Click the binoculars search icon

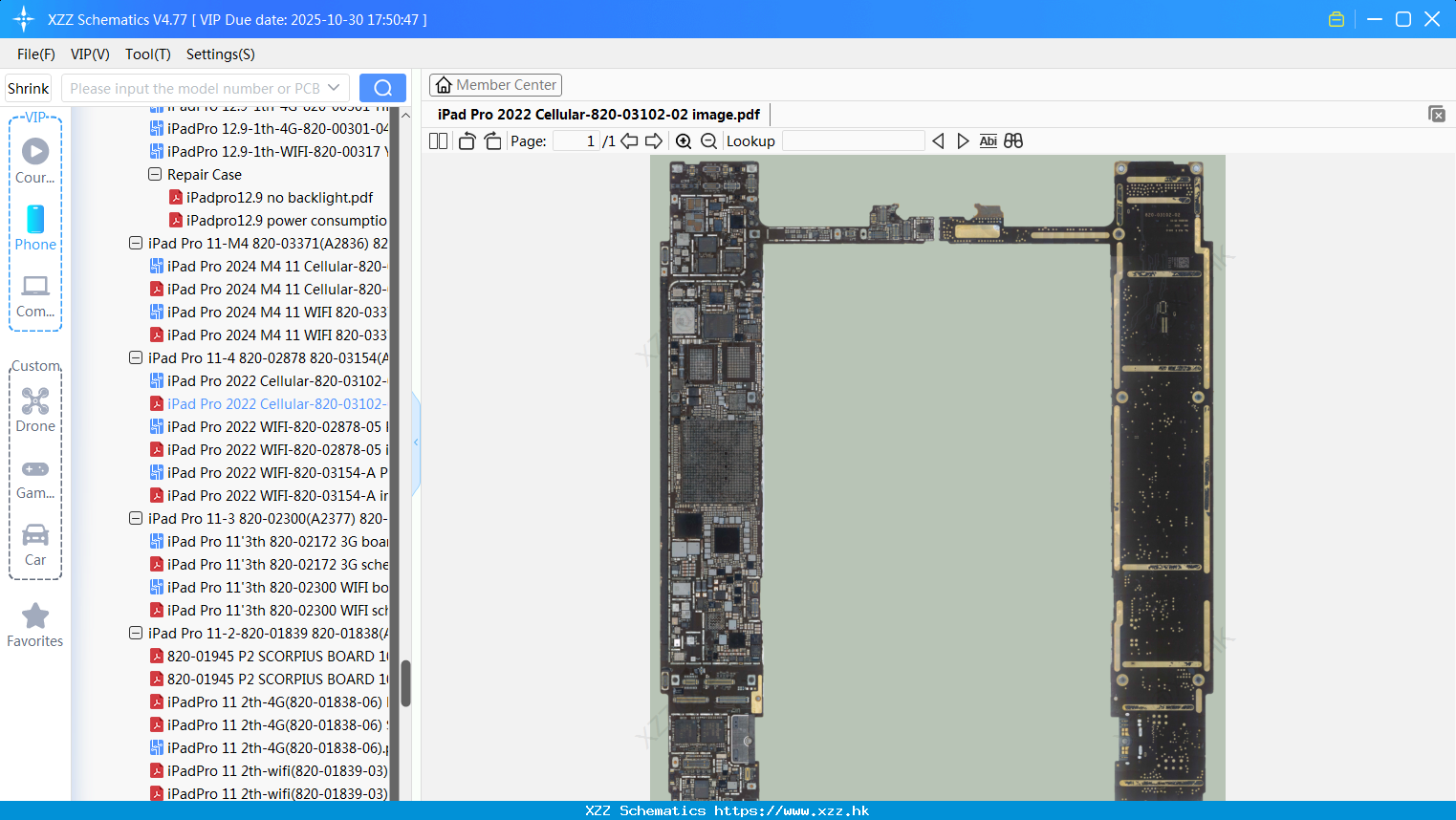[x=1013, y=140]
